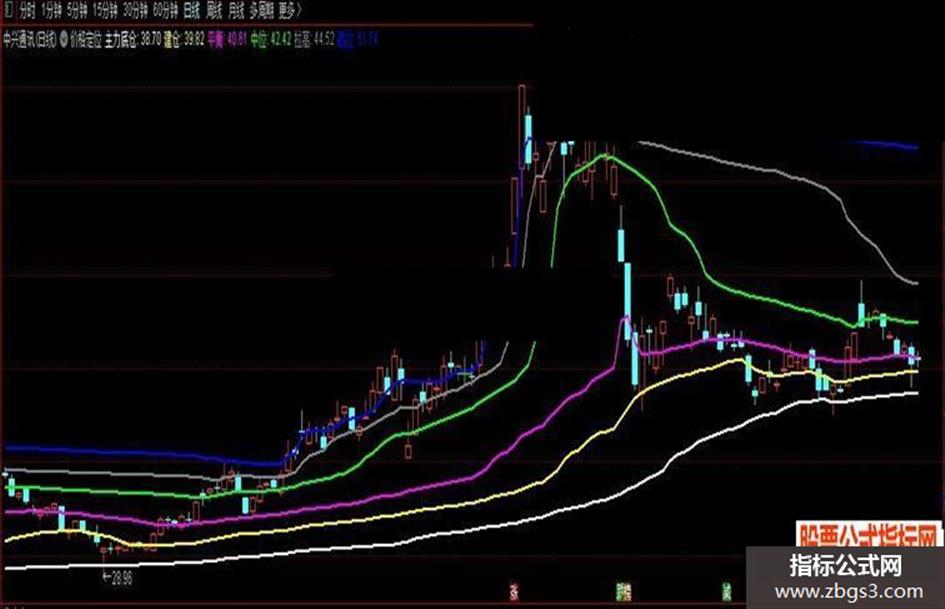Screen dimensions: 945x609
Task: Open the 多周期 multi-period view
Action: pos(262,10)
